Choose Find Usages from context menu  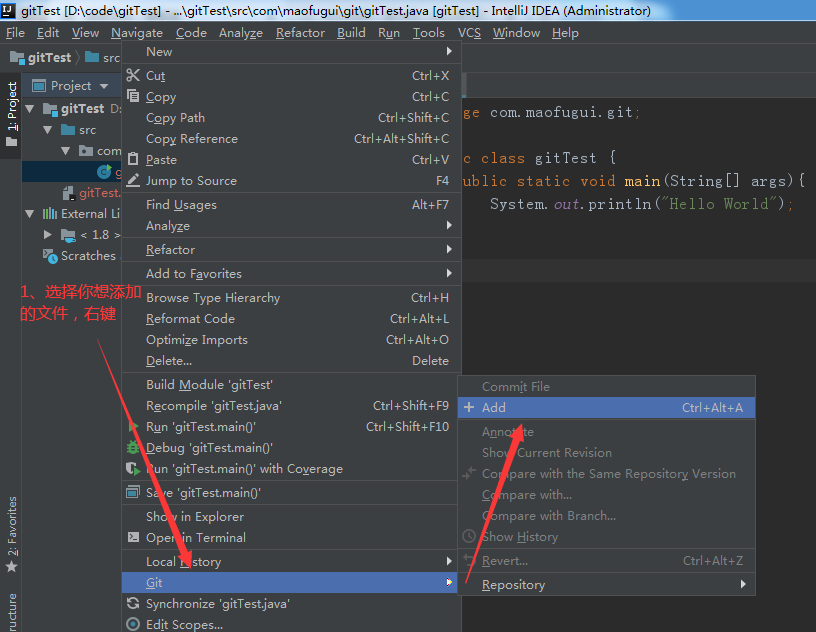(x=291, y=205)
